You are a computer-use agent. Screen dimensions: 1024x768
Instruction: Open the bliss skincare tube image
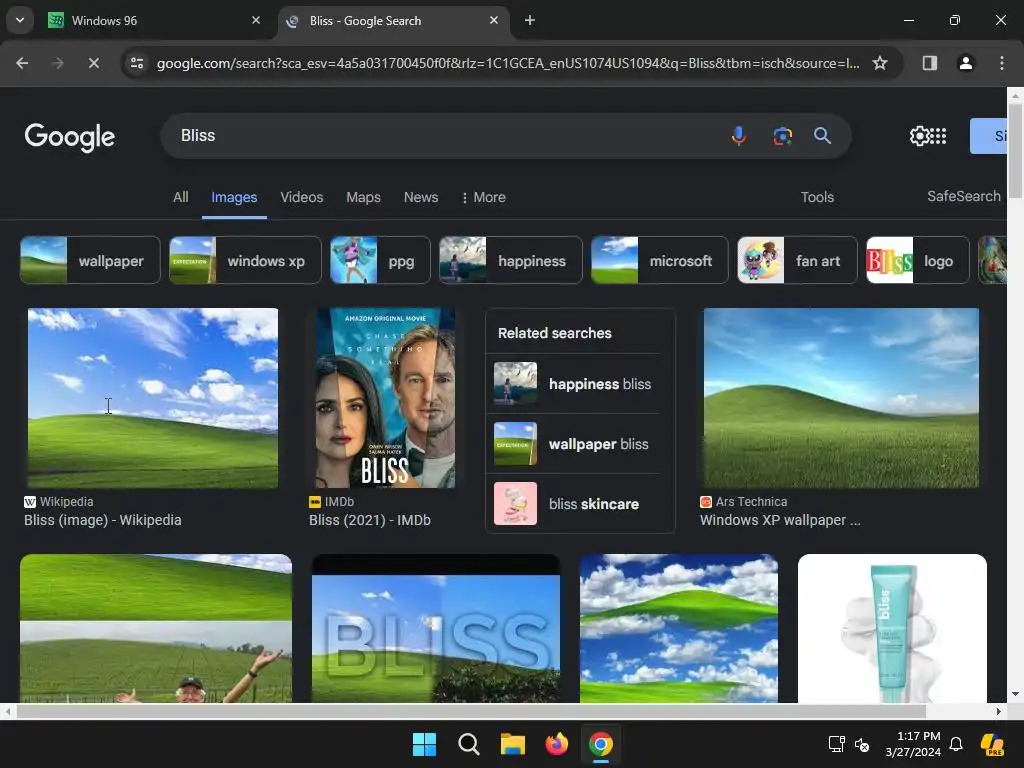coord(892,628)
